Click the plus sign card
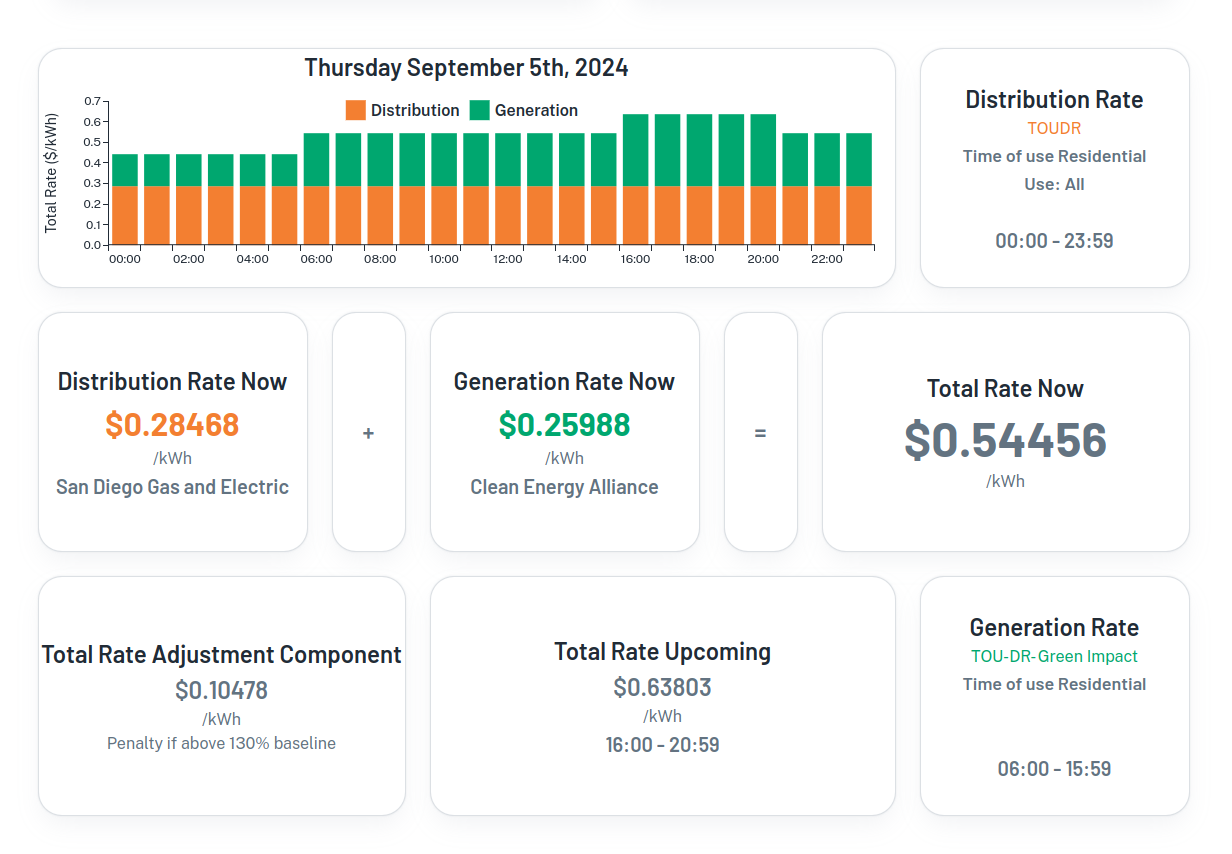Viewport: 1232px width, 854px height. (369, 432)
